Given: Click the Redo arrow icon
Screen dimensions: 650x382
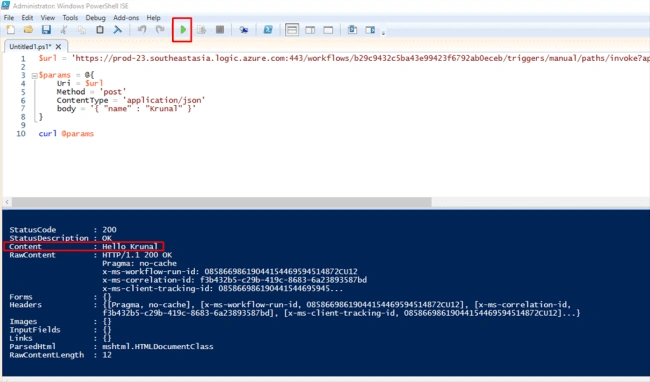Looking at the screenshot, I should click(160, 30).
